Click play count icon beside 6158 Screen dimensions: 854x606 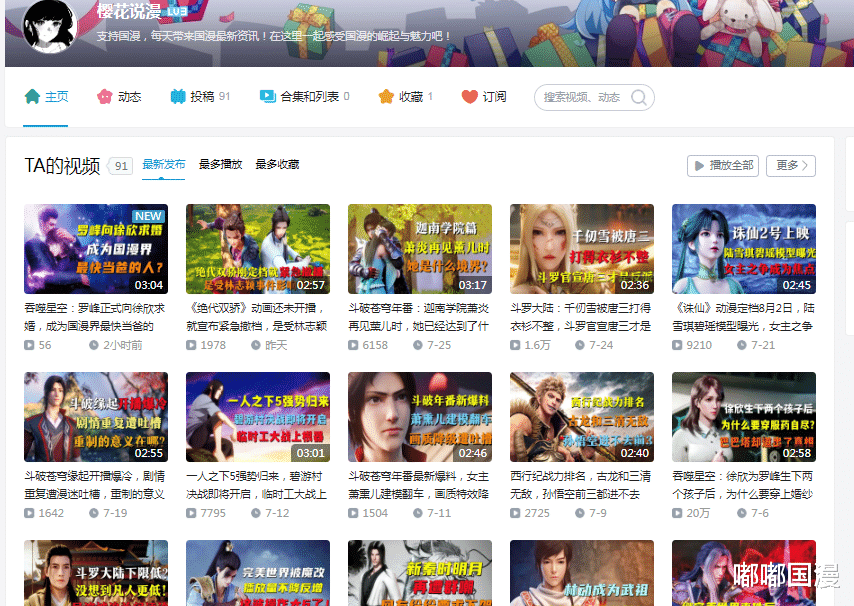click(x=353, y=345)
